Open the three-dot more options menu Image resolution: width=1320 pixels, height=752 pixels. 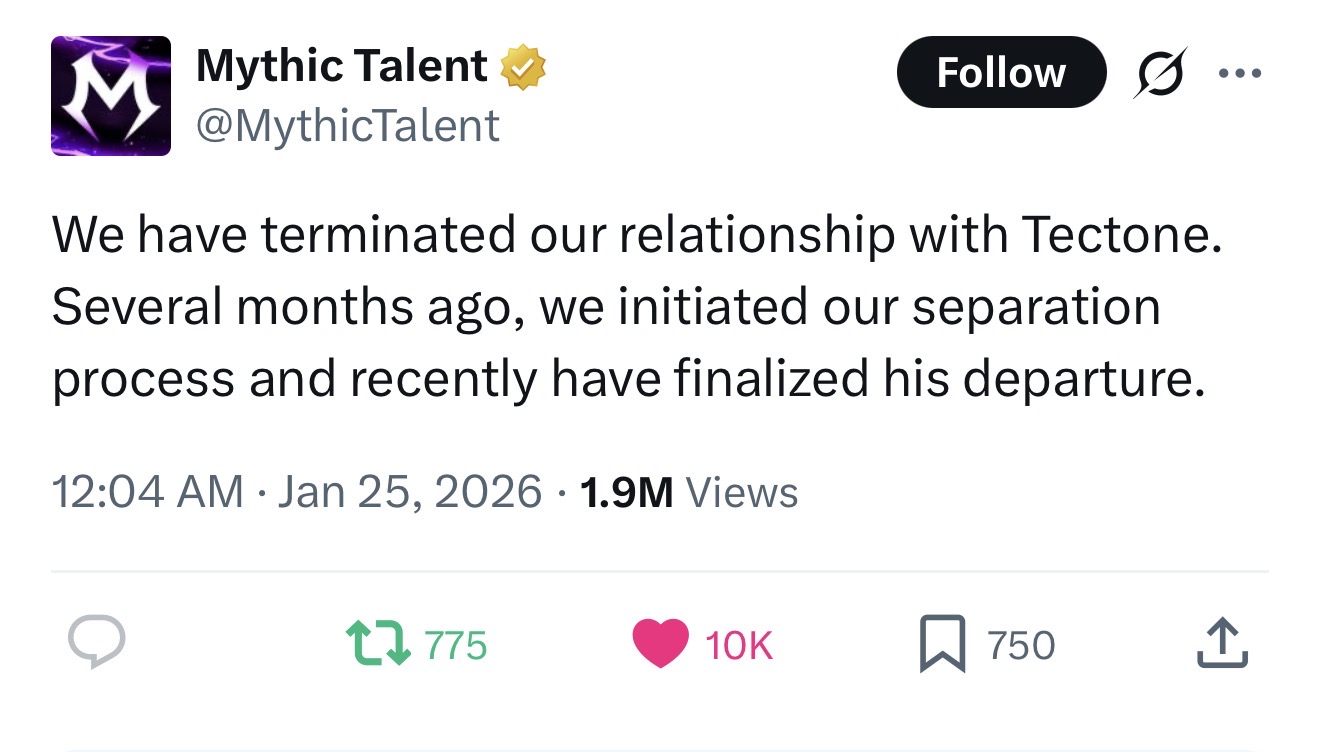tap(1240, 74)
